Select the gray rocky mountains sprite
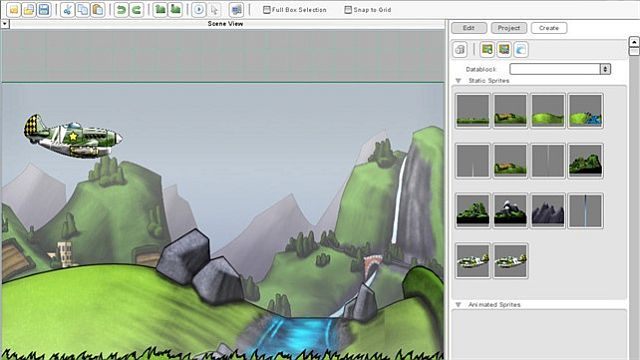The width and height of the screenshot is (640, 360). click(548, 211)
